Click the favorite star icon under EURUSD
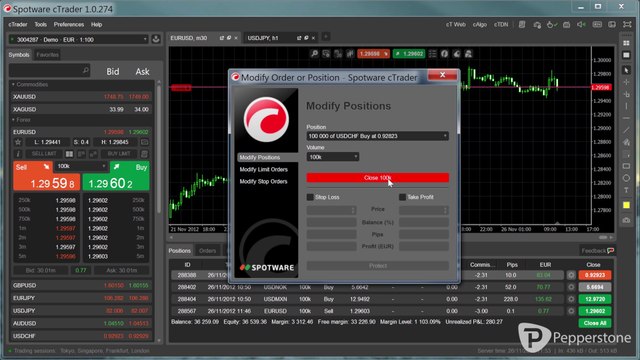Screen dimensions: 640x360 18,142
